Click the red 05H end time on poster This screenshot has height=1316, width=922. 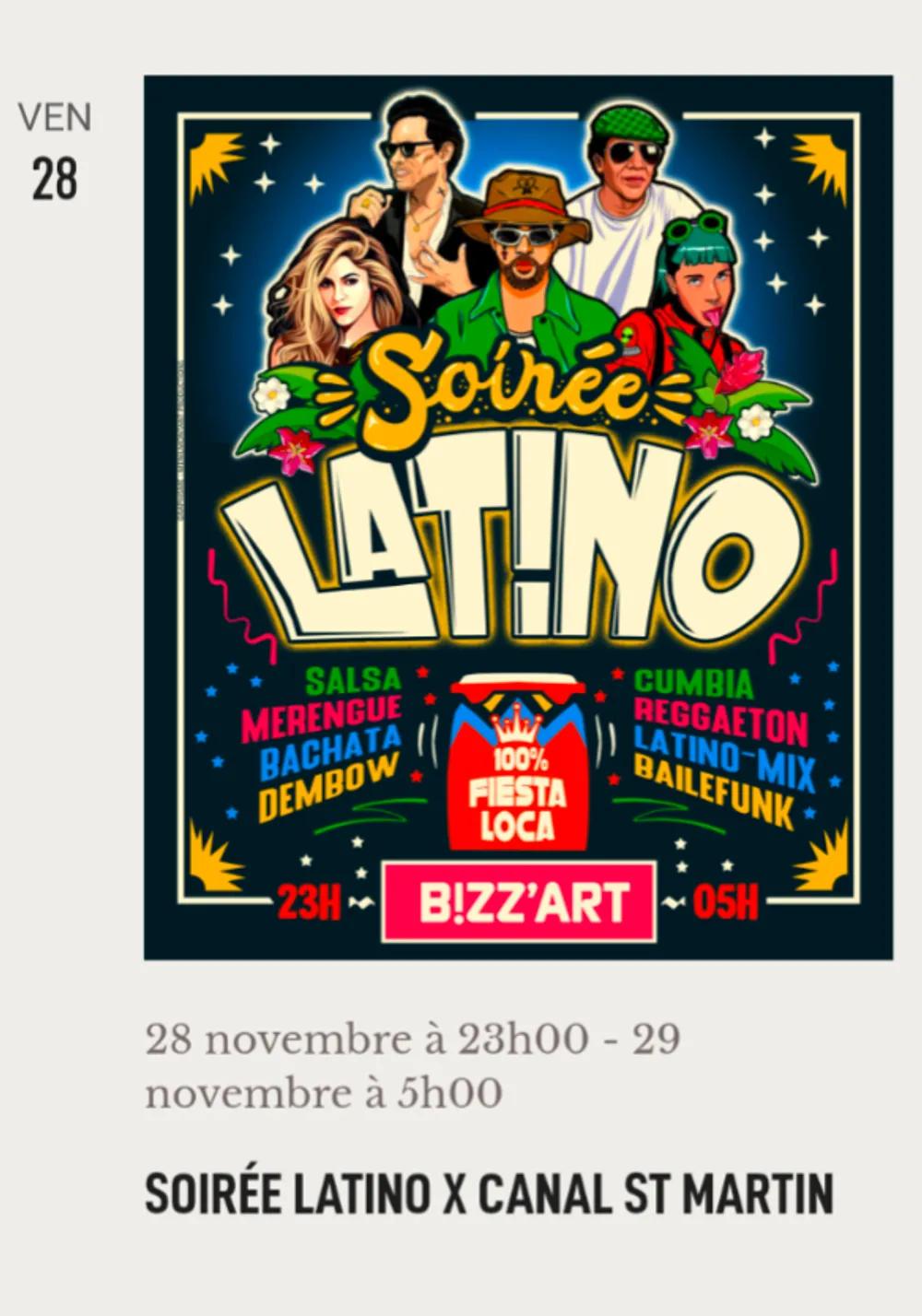[726, 903]
